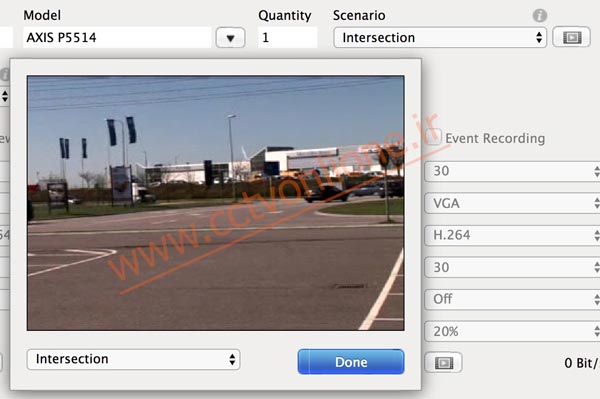
Task: Open the VGA resolution dropdown
Action: [512, 203]
